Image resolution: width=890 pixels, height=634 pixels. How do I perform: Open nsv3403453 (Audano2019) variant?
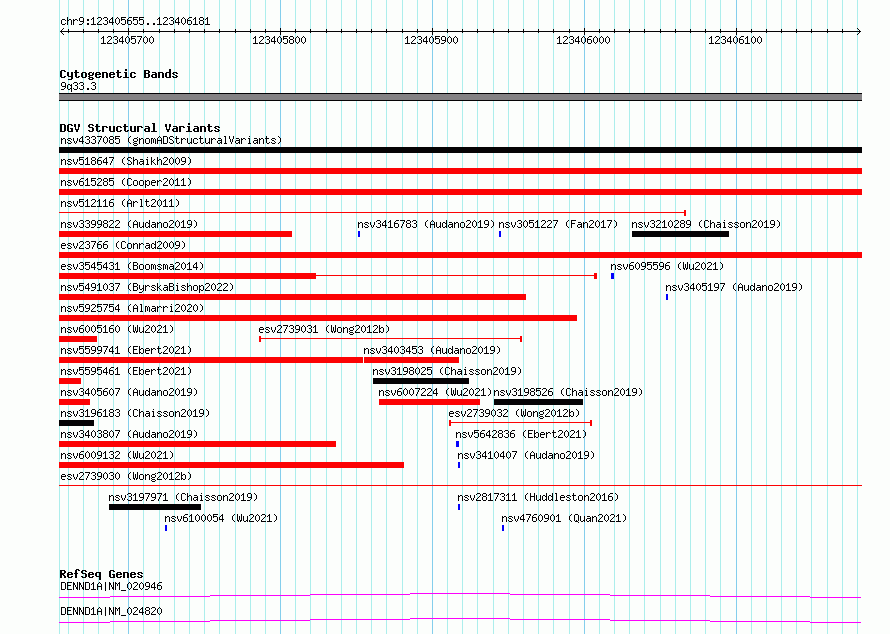click(x=432, y=350)
